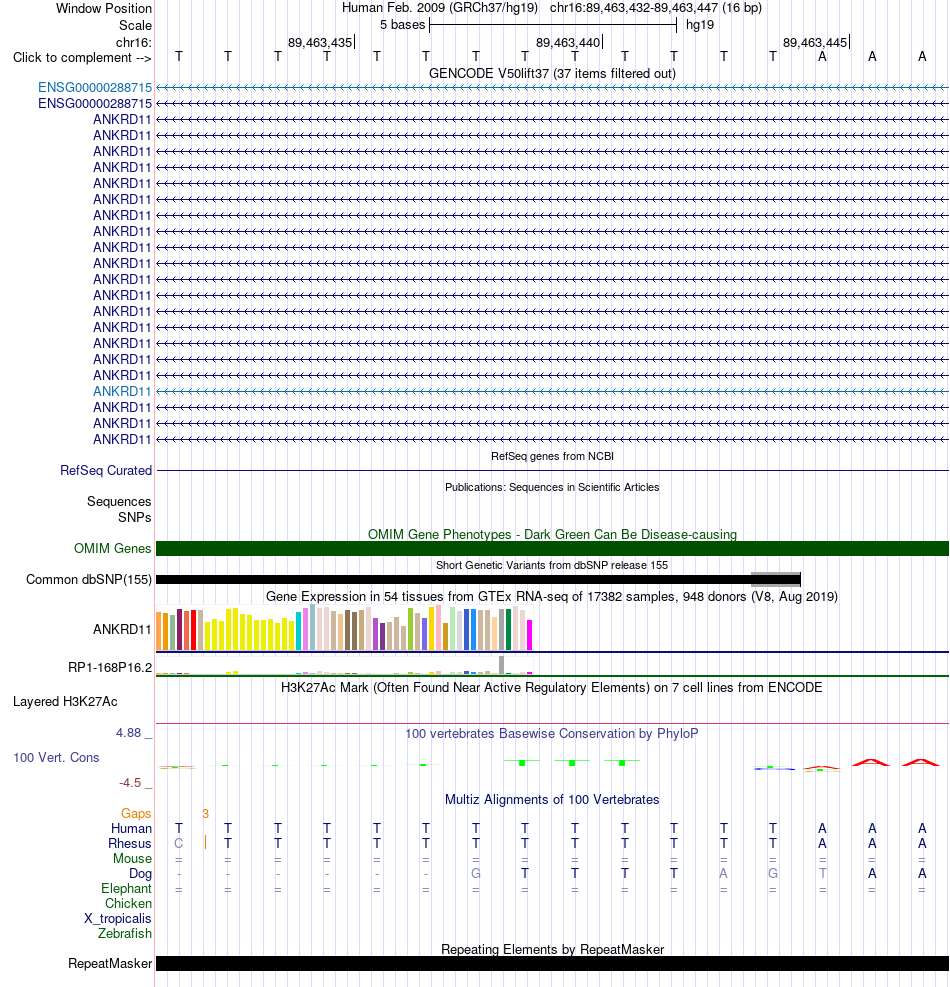Click the Zebrafish alignment row label
Screen dimensions: 950x987
click(125, 934)
